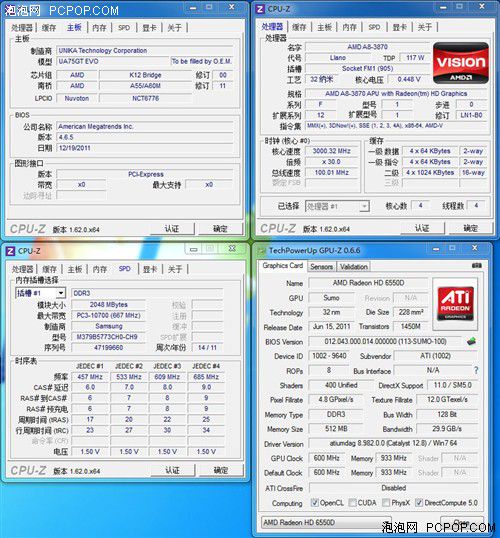Image resolution: width=500 pixels, height=538 pixels.
Task: Click 认证 button in mainboard CPU-Z window
Action: pyautogui.click(x=172, y=229)
